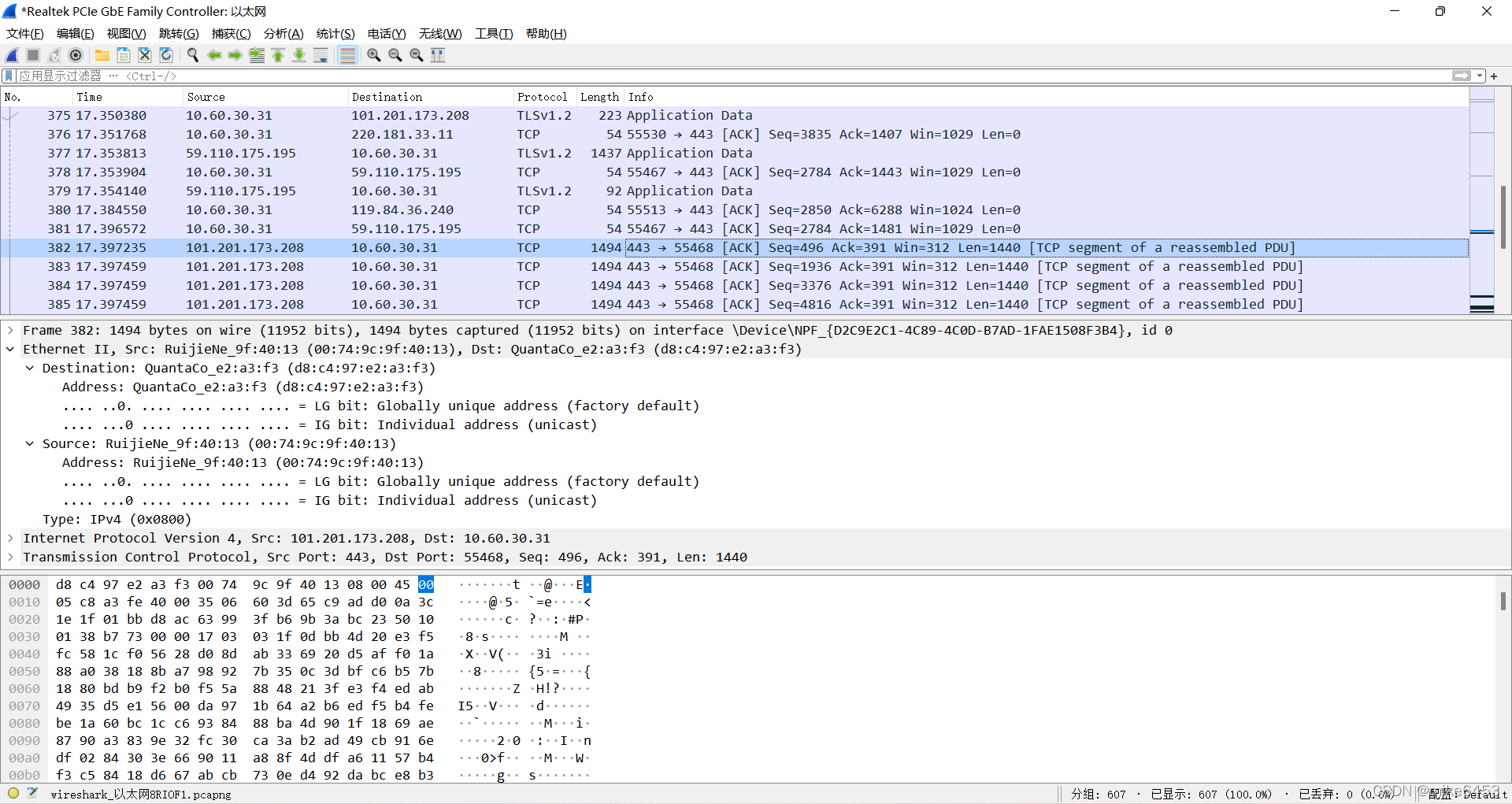Open the 电话(Y) menu
This screenshot has height=804, width=1512.
pyautogui.click(x=387, y=34)
